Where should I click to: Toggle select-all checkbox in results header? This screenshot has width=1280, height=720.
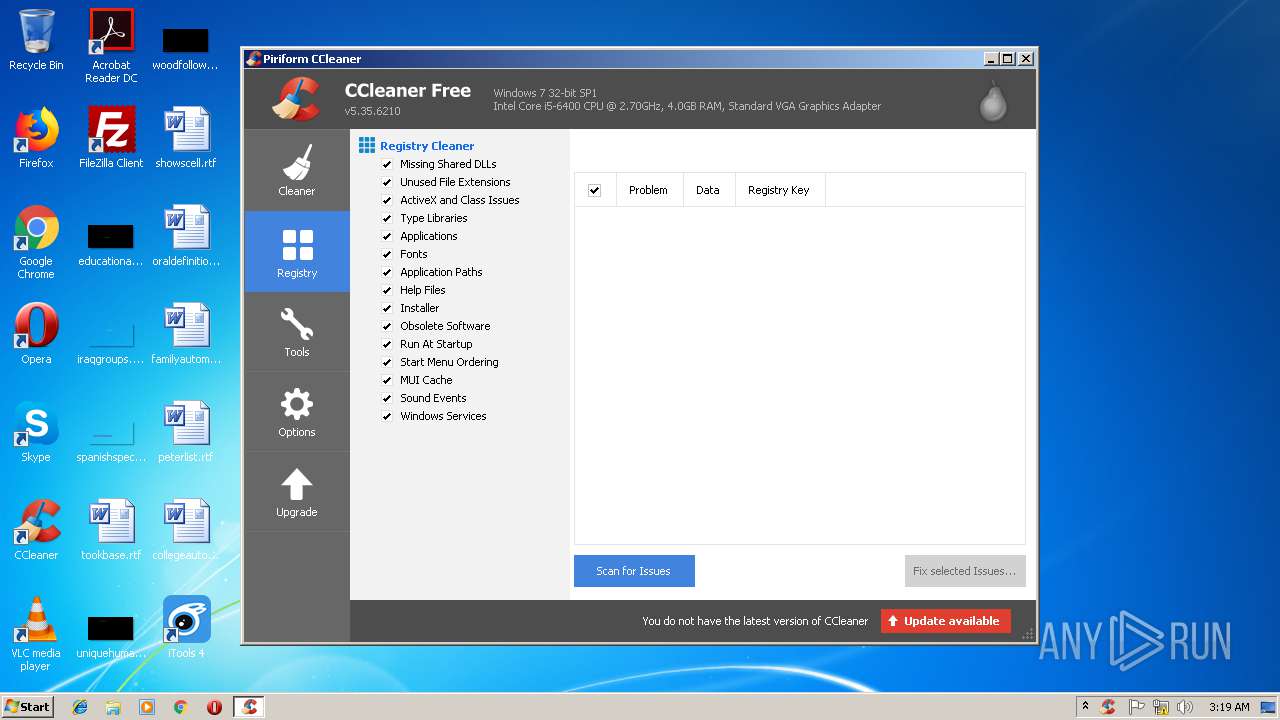(x=594, y=190)
